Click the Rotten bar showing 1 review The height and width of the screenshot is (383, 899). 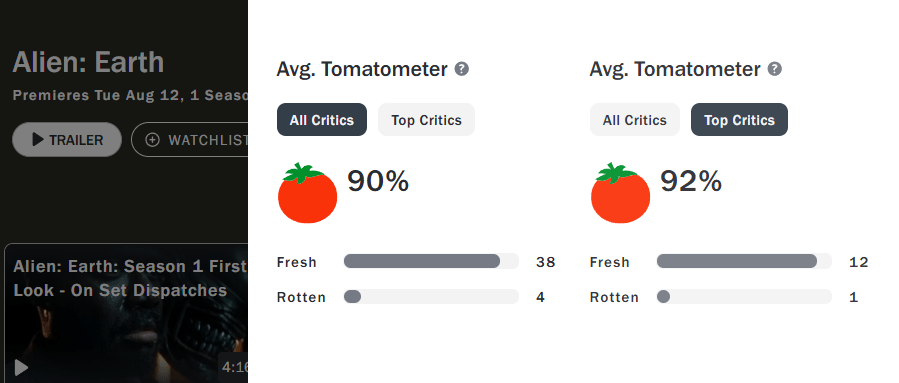coord(744,296)
